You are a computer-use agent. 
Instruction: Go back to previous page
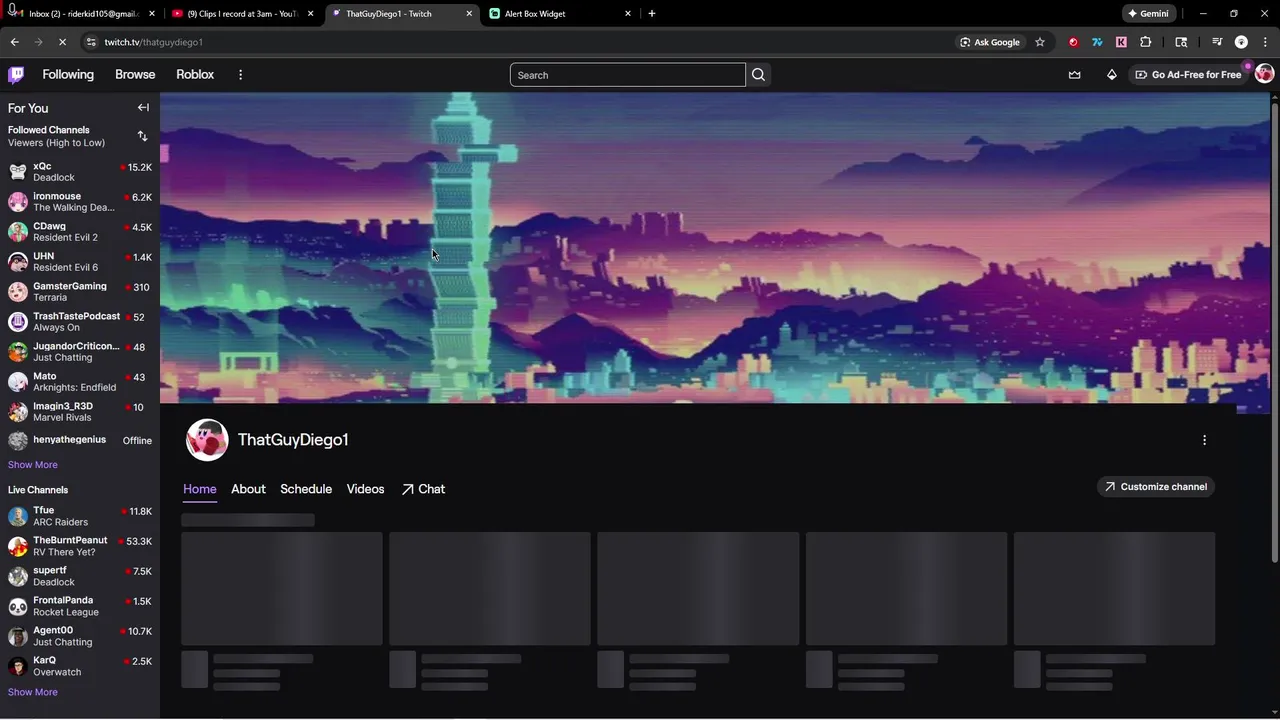click(x=14, y=42)
